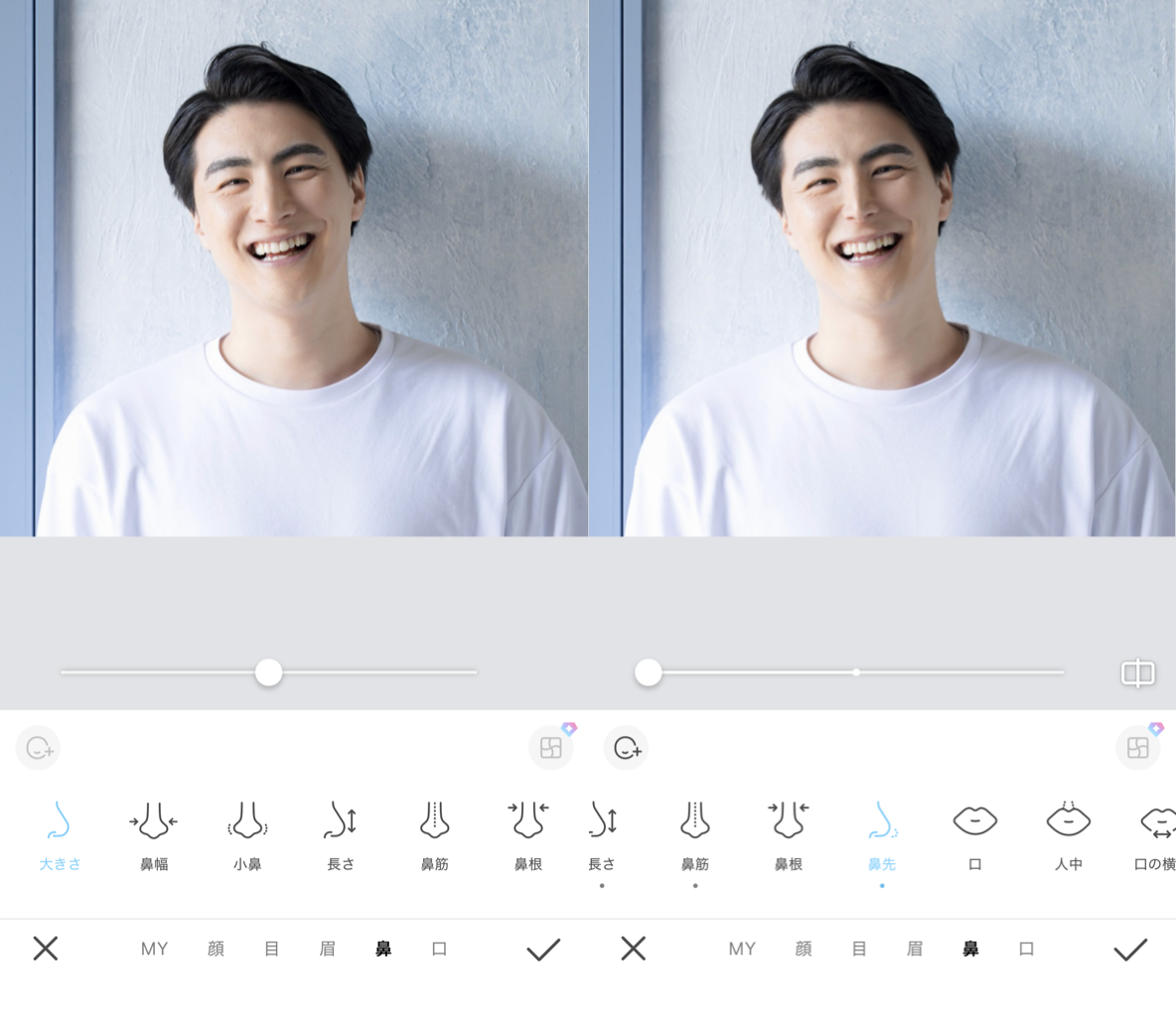Toggle the before/after compare icon

(x=1137, y=673)
